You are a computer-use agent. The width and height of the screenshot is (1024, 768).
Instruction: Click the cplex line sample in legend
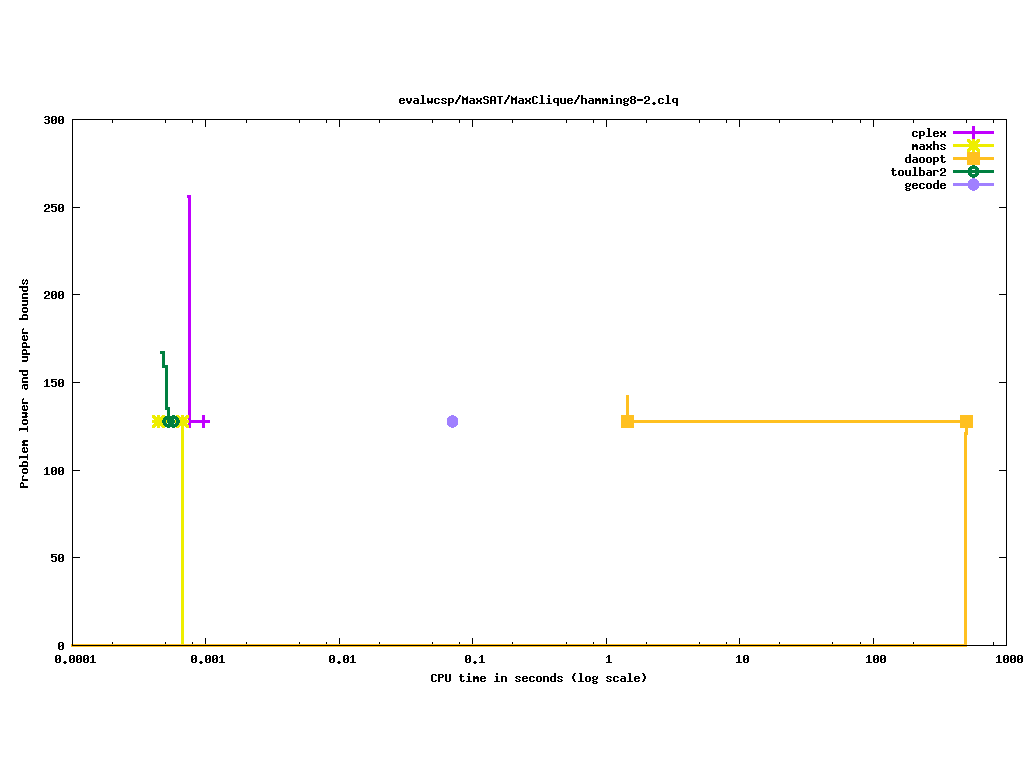(973, 133)
